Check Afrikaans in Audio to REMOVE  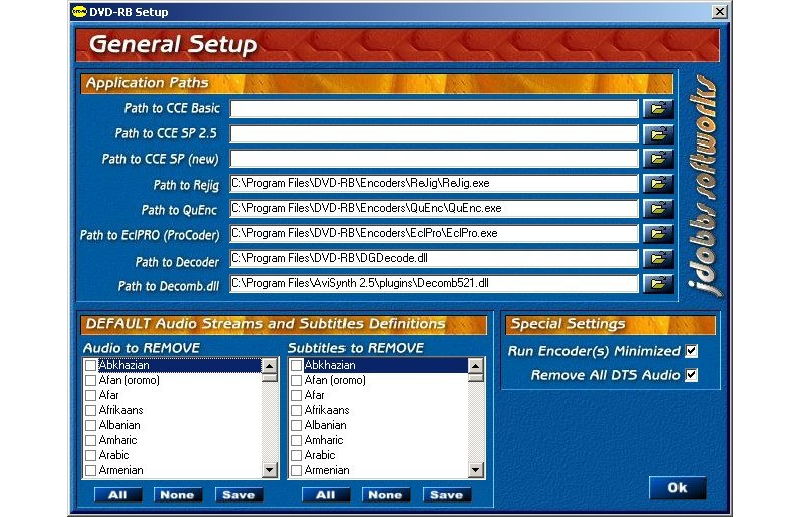pyautogui.click(x=91, y=410)
